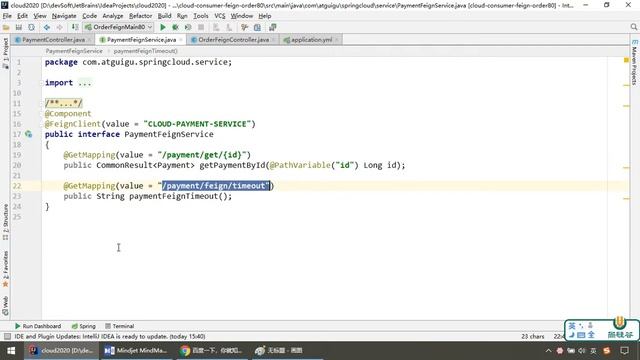Open the Edit menu

(x=22, y=16)
